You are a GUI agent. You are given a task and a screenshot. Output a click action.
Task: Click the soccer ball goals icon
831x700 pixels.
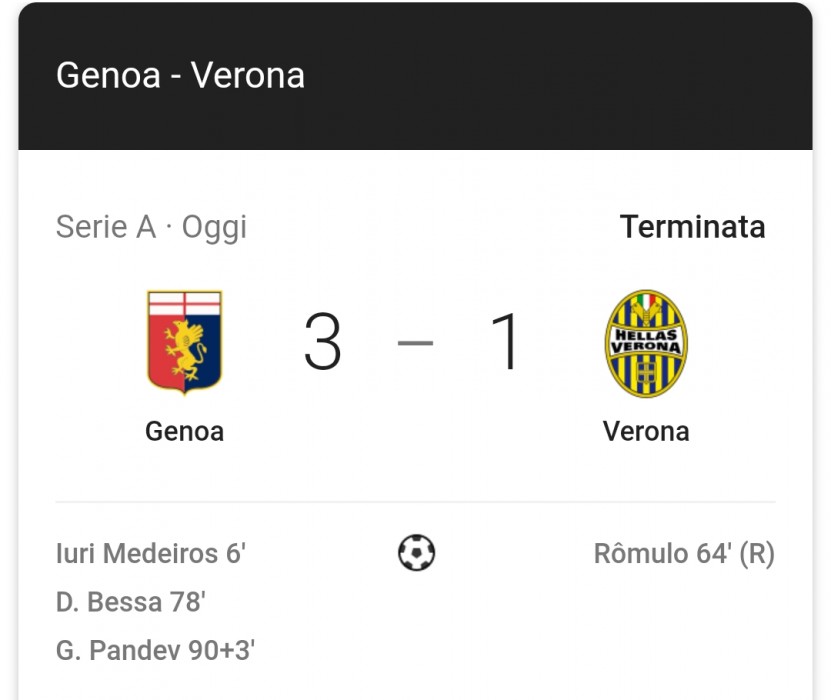click(416, 553)
